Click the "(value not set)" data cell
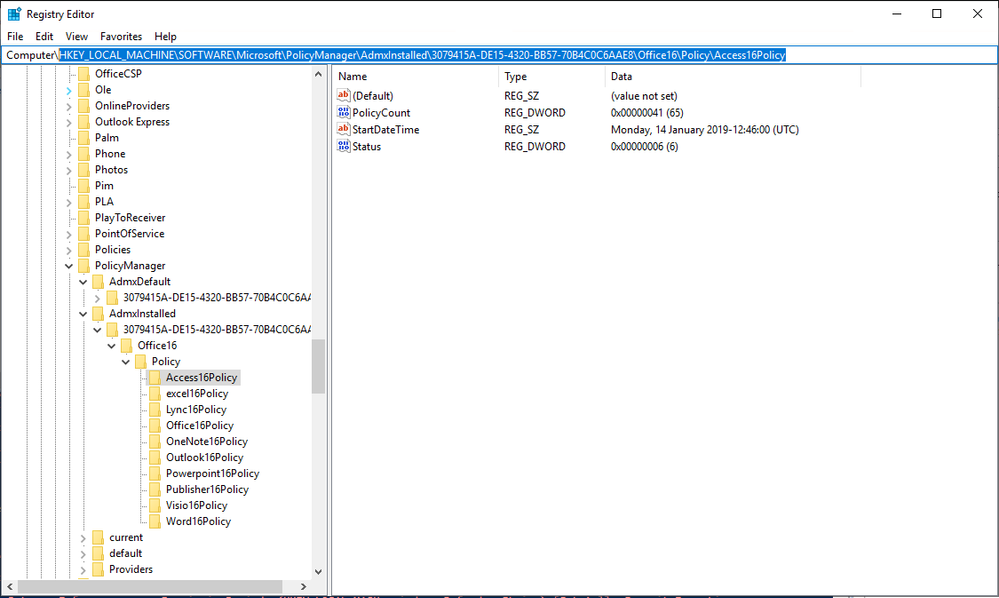Viewport: 999px width, 598px height. click(x=643, y=96)
